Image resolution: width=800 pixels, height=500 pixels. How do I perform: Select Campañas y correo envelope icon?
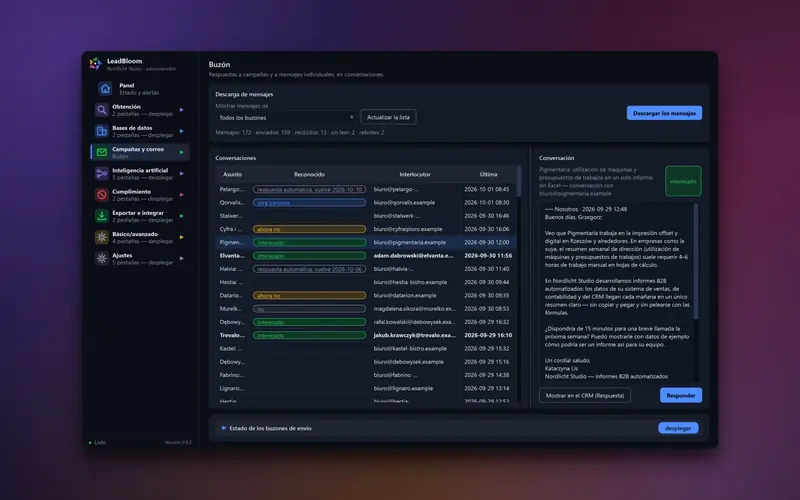(x=102, y=152)
